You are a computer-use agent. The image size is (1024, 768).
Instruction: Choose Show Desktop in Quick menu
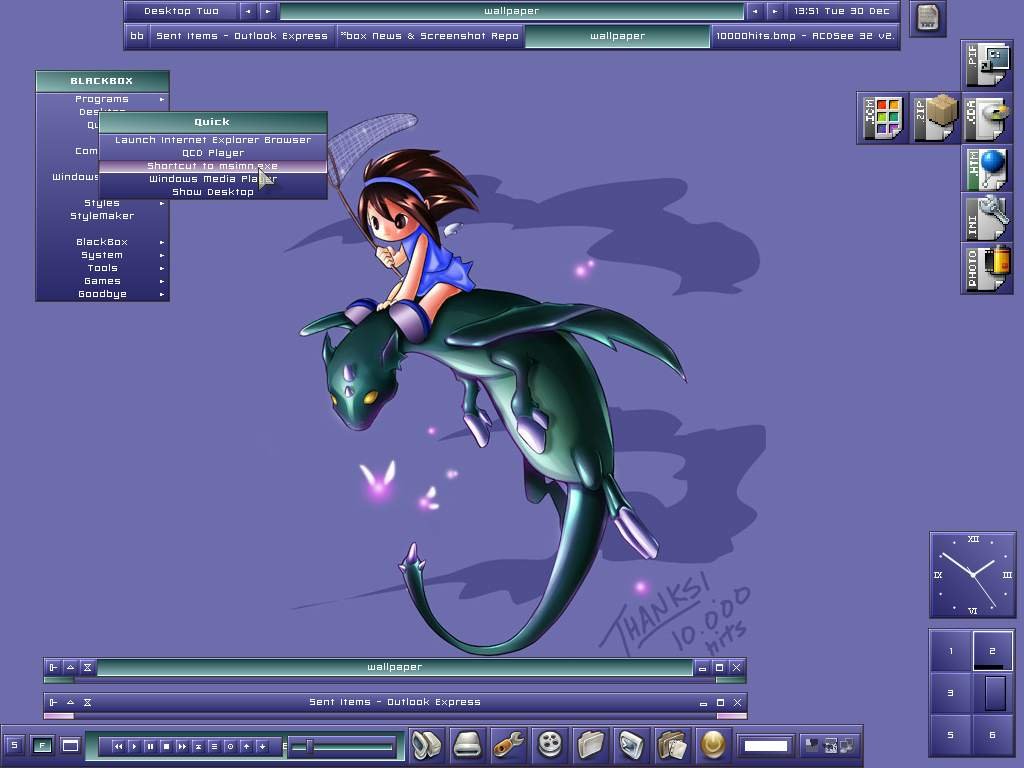[x=213, y=192]
